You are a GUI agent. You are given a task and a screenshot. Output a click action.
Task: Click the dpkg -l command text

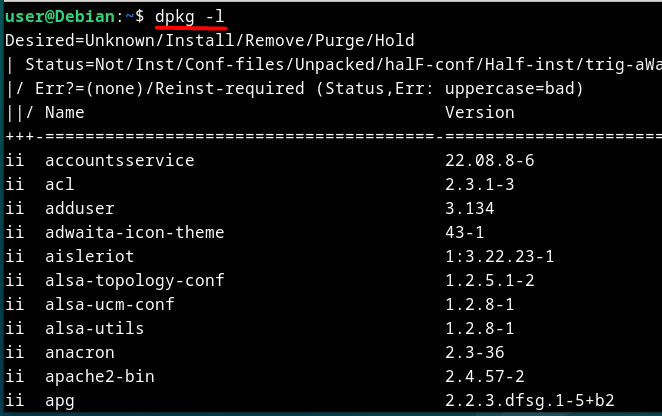(x=190, y=17)
